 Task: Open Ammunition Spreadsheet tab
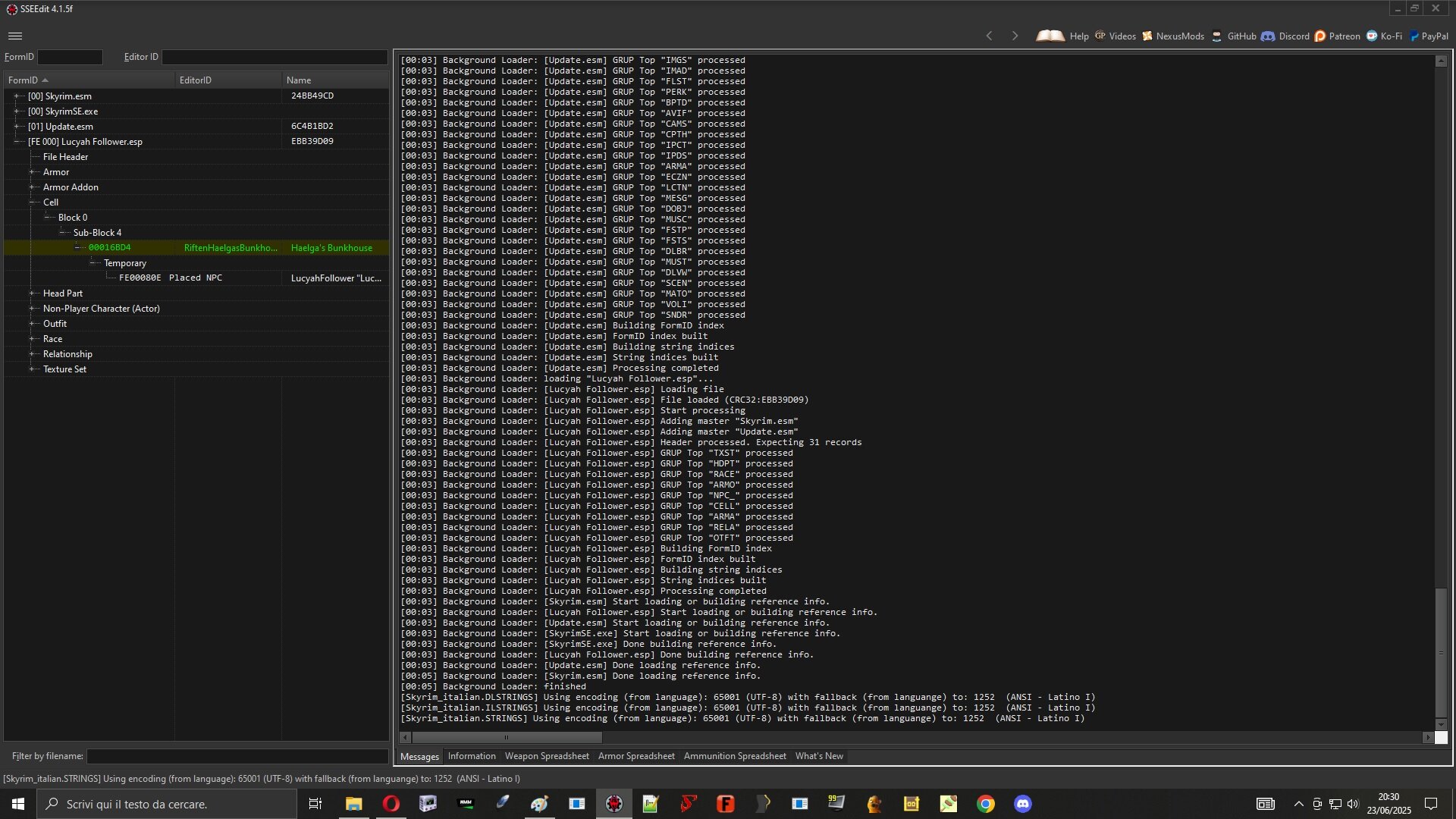(735, 756)
